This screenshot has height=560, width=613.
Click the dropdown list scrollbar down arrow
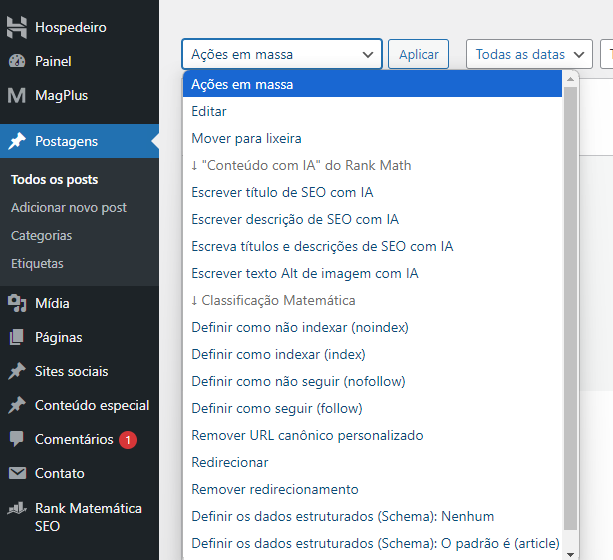(570, 553)
